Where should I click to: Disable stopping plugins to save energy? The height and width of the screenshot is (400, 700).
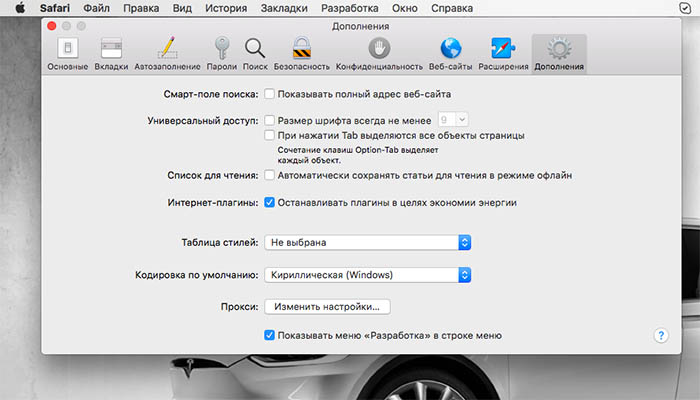coord(269,202)
